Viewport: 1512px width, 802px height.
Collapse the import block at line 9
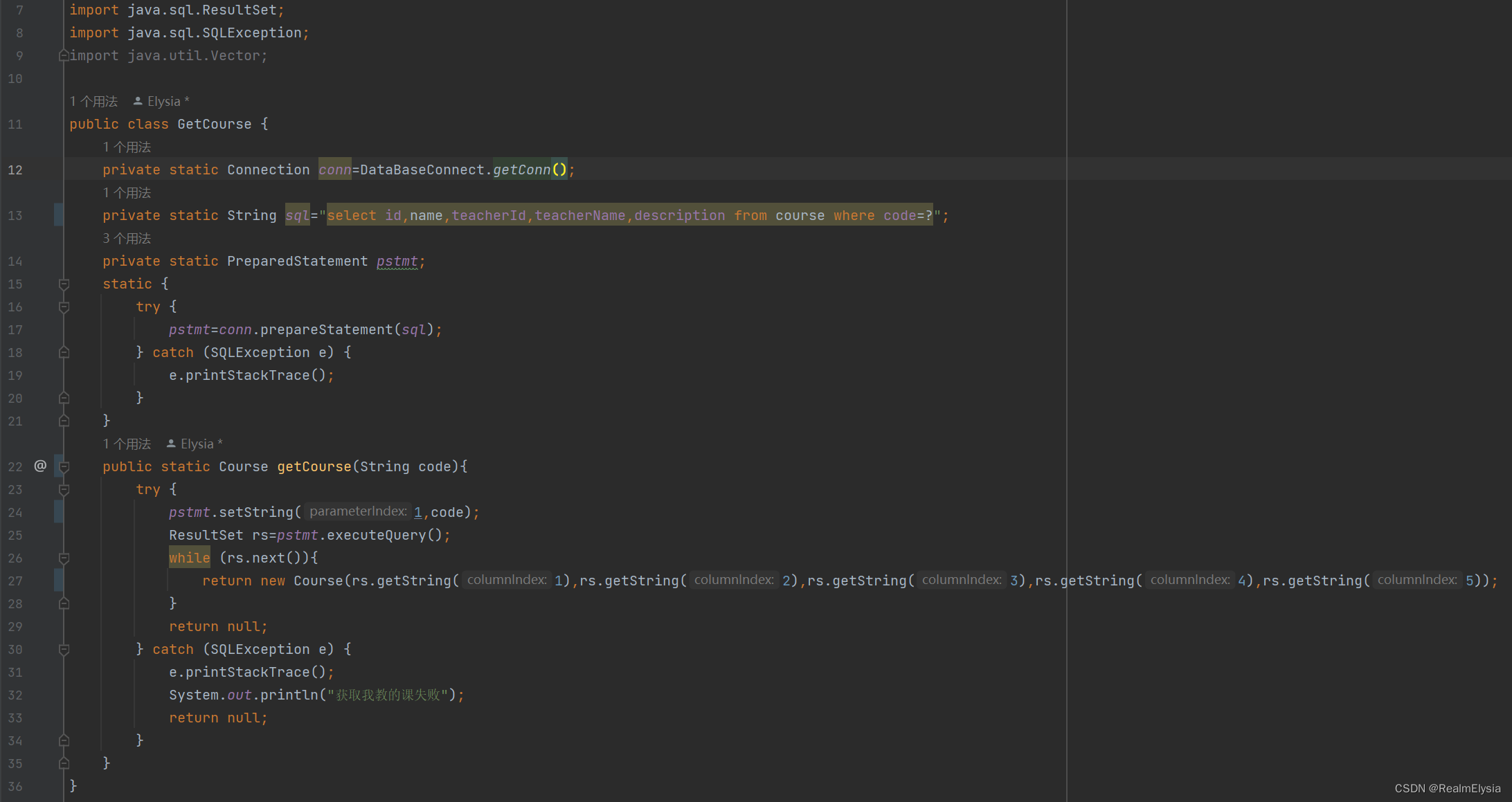[64, 55]
